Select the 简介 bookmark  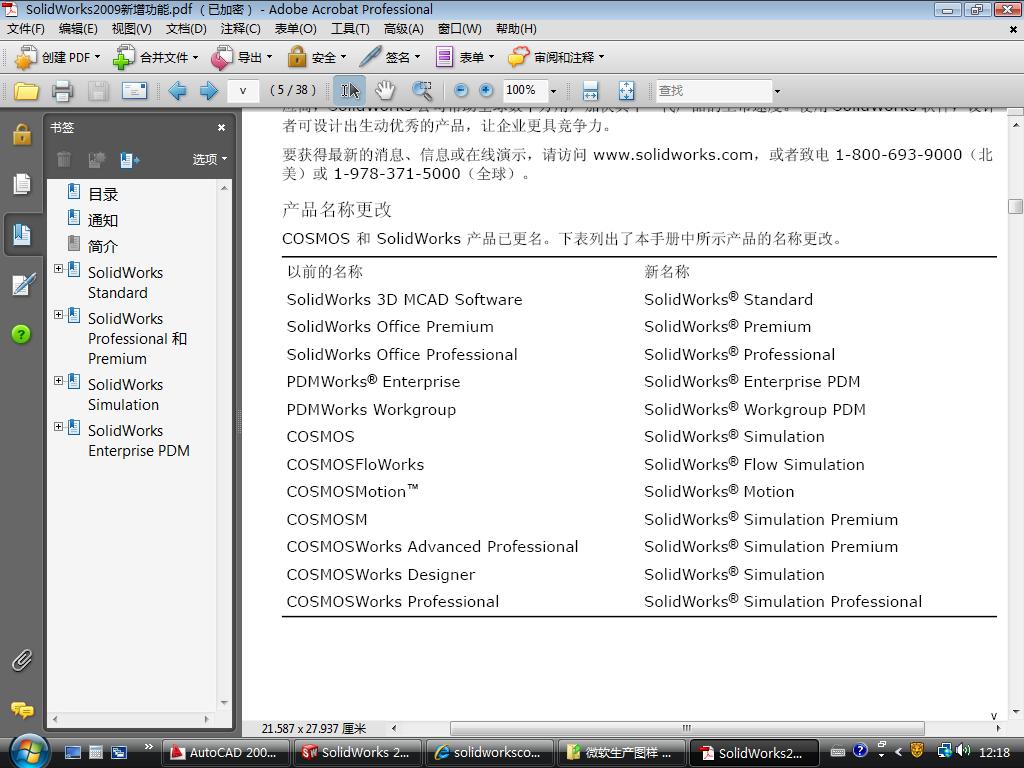[x=103, y=246]
